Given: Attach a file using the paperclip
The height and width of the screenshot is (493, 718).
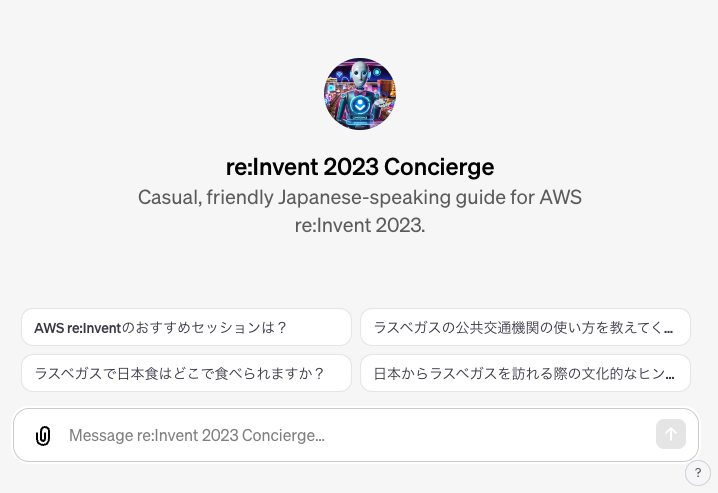Looking at the screenshot, I should 43,435.
